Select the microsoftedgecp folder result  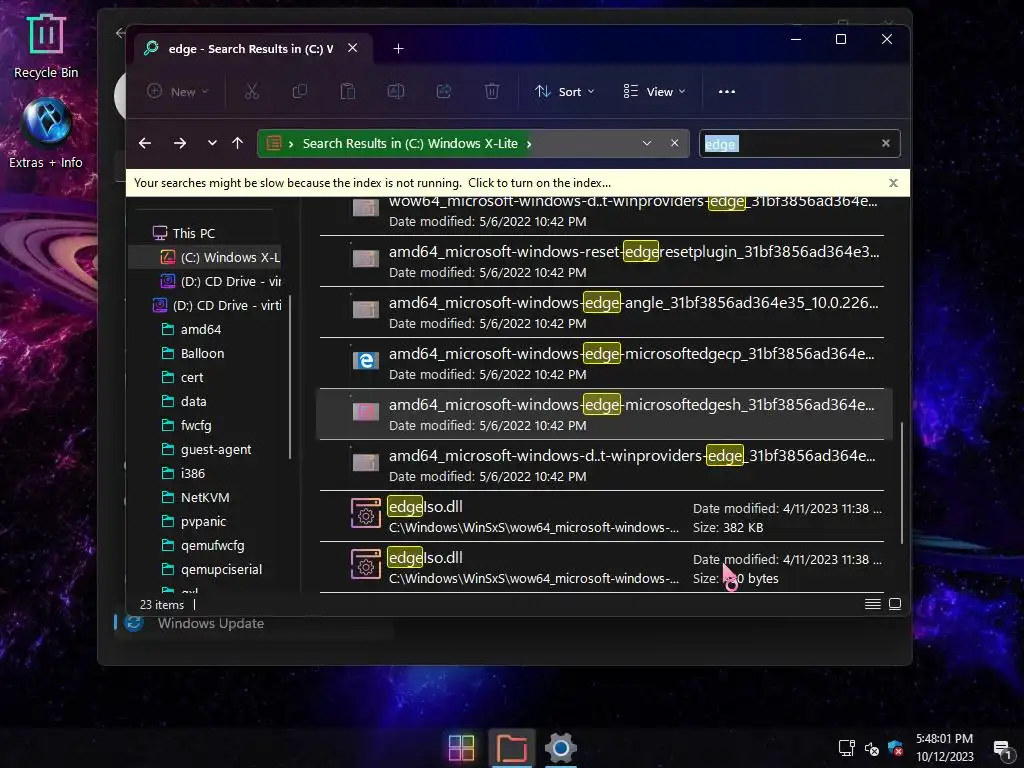602,362
